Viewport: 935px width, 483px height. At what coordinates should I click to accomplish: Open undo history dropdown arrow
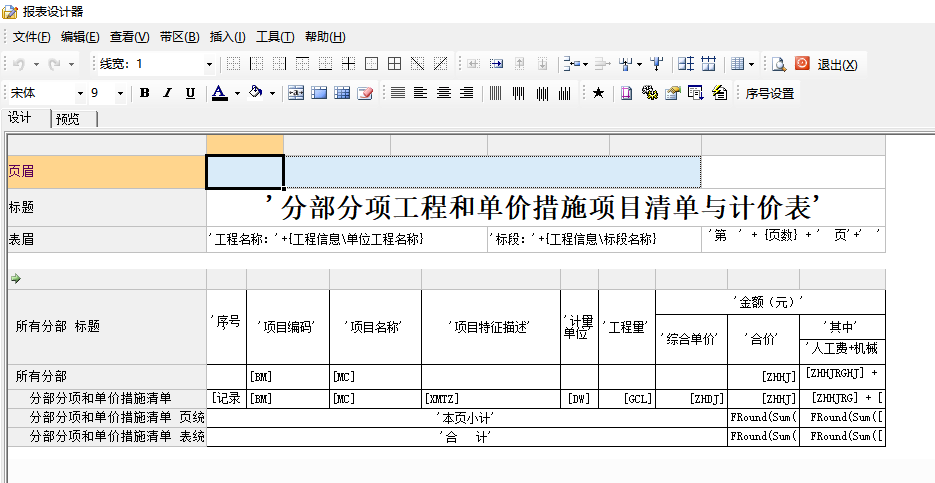[x=36, y=64]
